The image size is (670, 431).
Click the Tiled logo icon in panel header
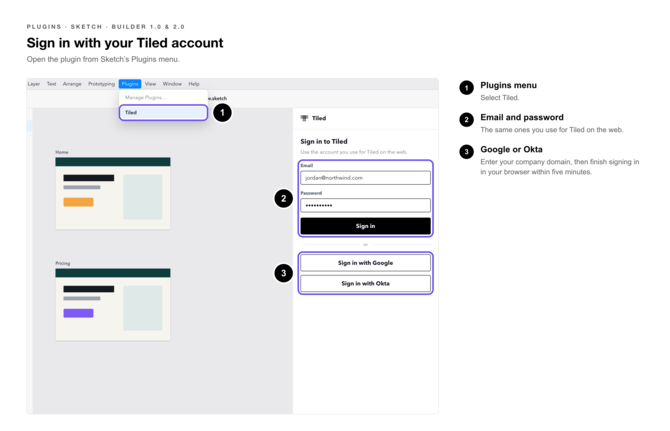(x=304, y=118)
